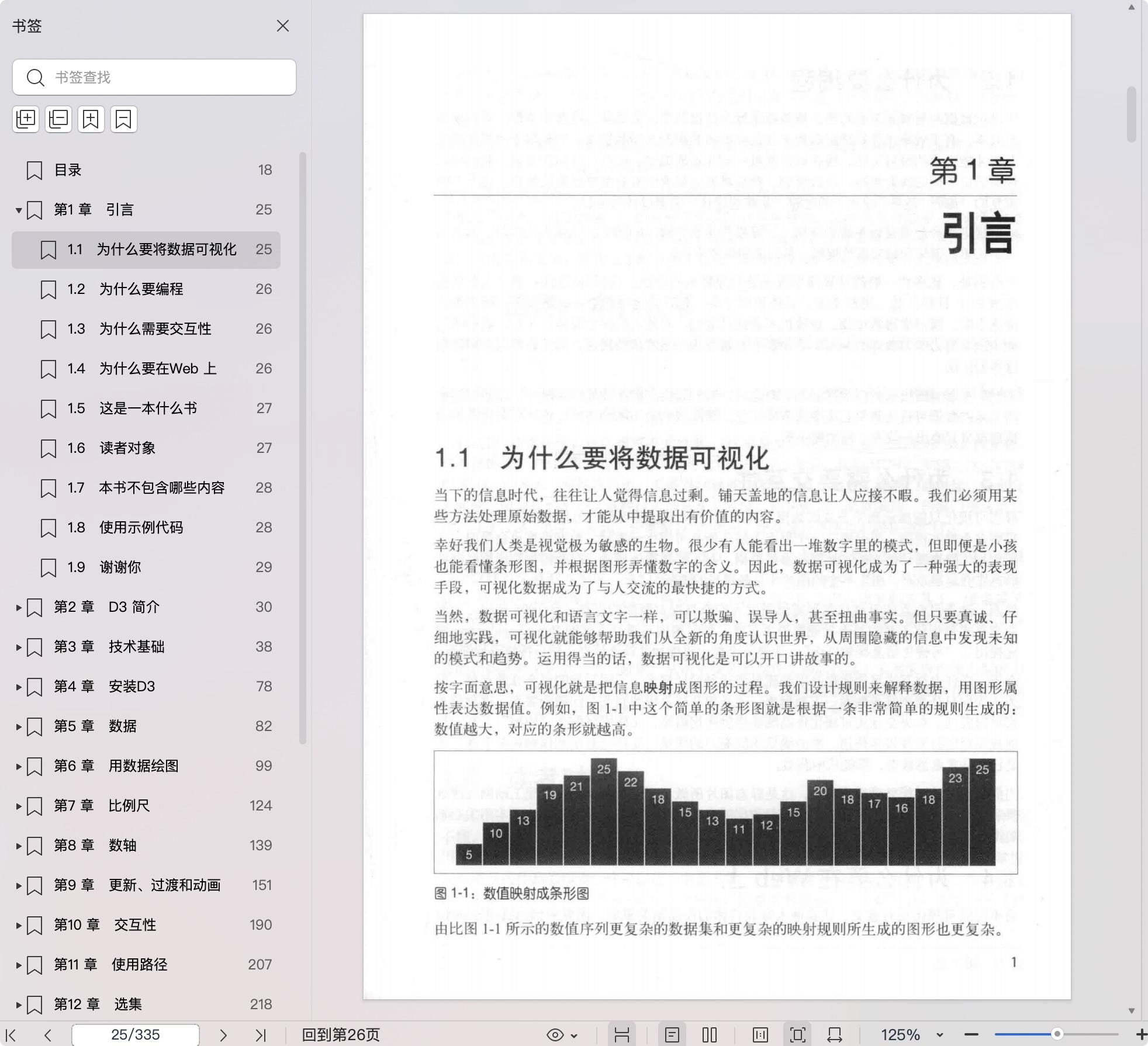The width and height of the screenshot is (1148, 1046).
Task: Select fit width view icon
Action: [x=835, y=1035]
